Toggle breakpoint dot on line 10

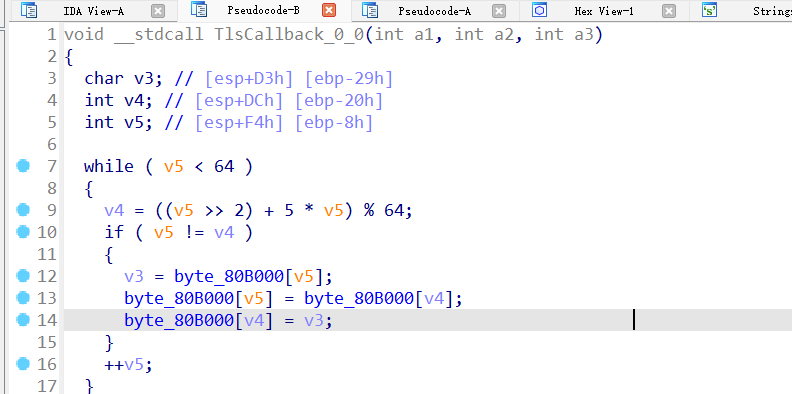(x=23, y=232)
